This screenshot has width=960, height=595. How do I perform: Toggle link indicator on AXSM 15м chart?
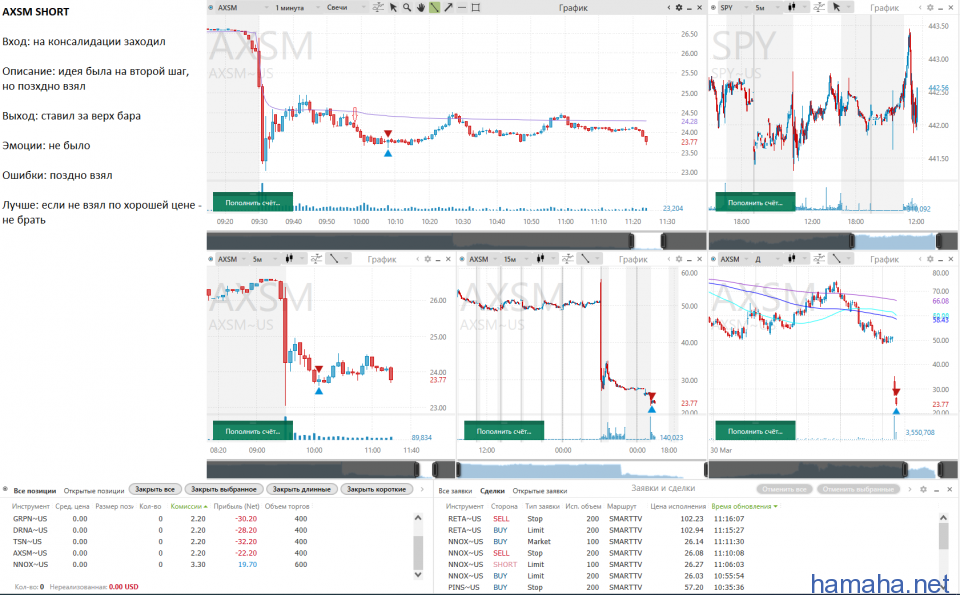(462, 259)
